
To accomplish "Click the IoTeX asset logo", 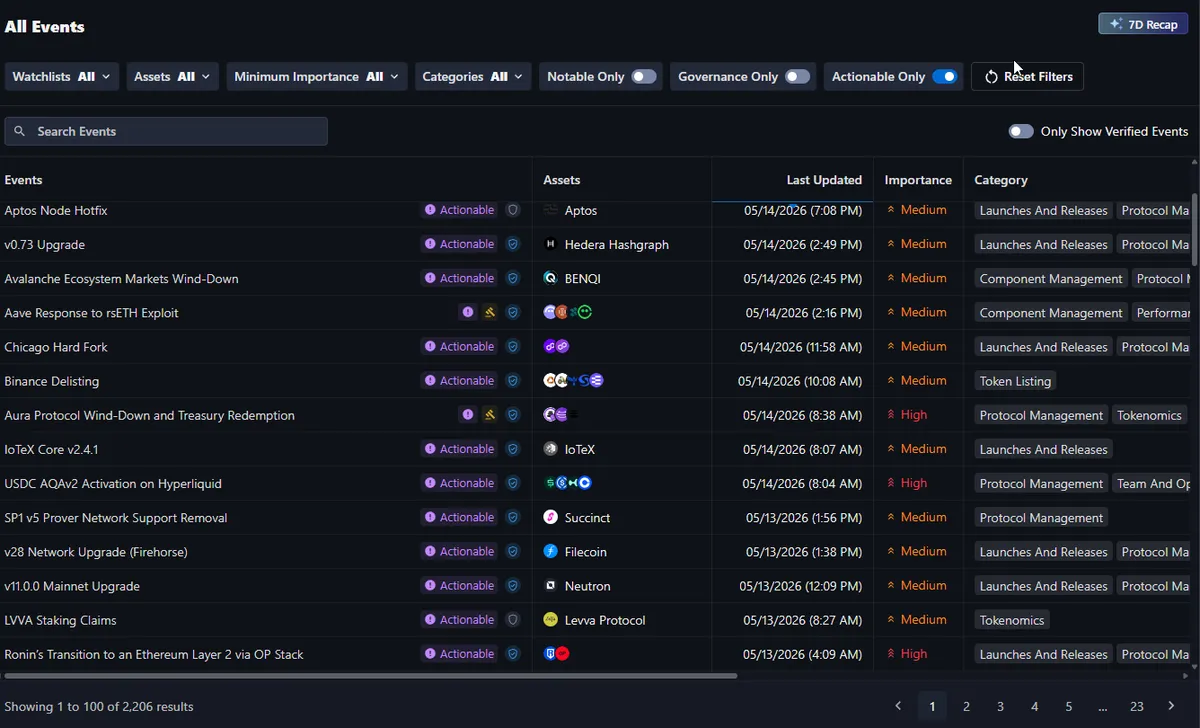I will pyautogui.click(x=550, y=449).
